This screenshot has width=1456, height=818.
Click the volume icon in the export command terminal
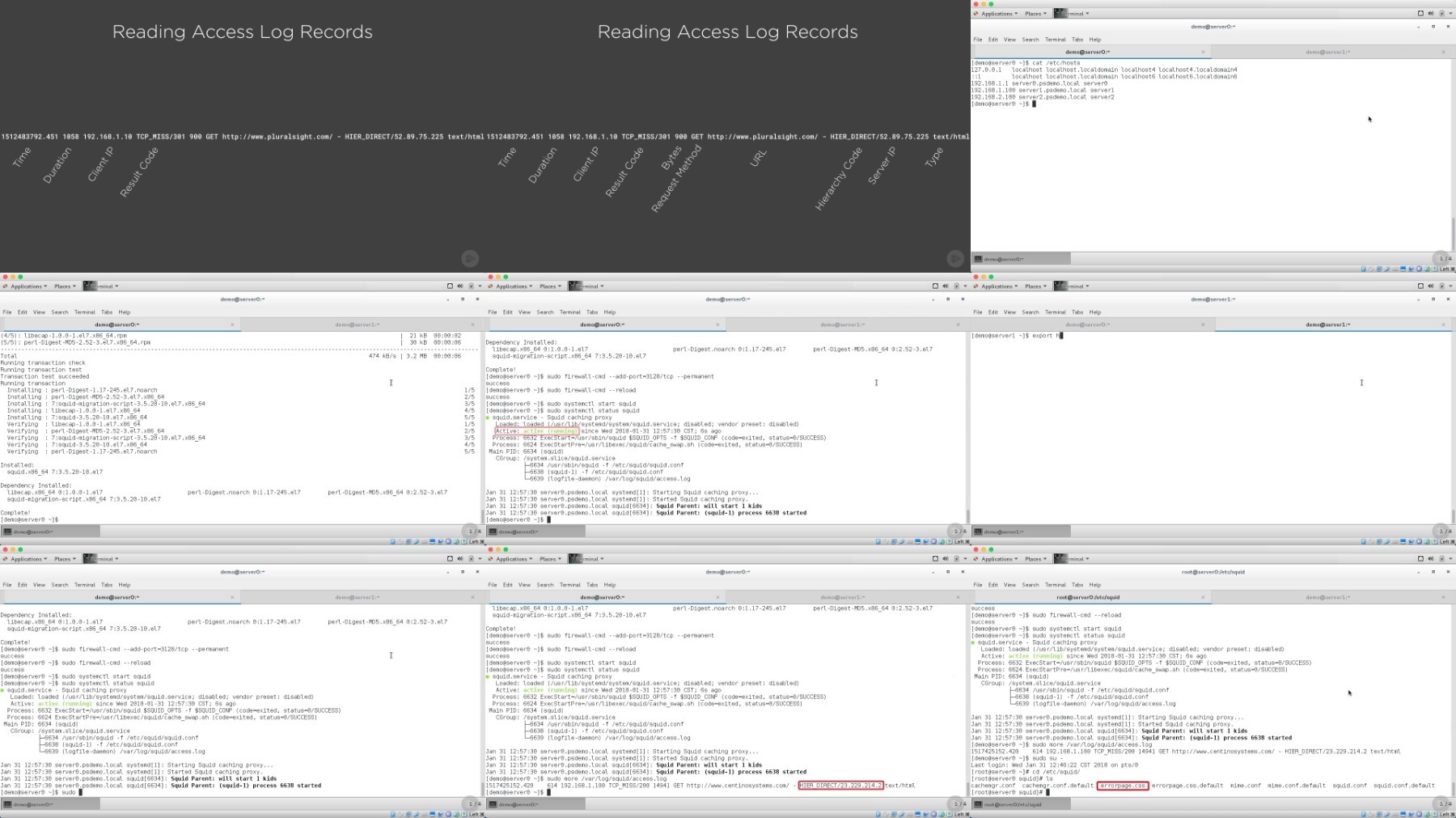tap(1430, 286)
